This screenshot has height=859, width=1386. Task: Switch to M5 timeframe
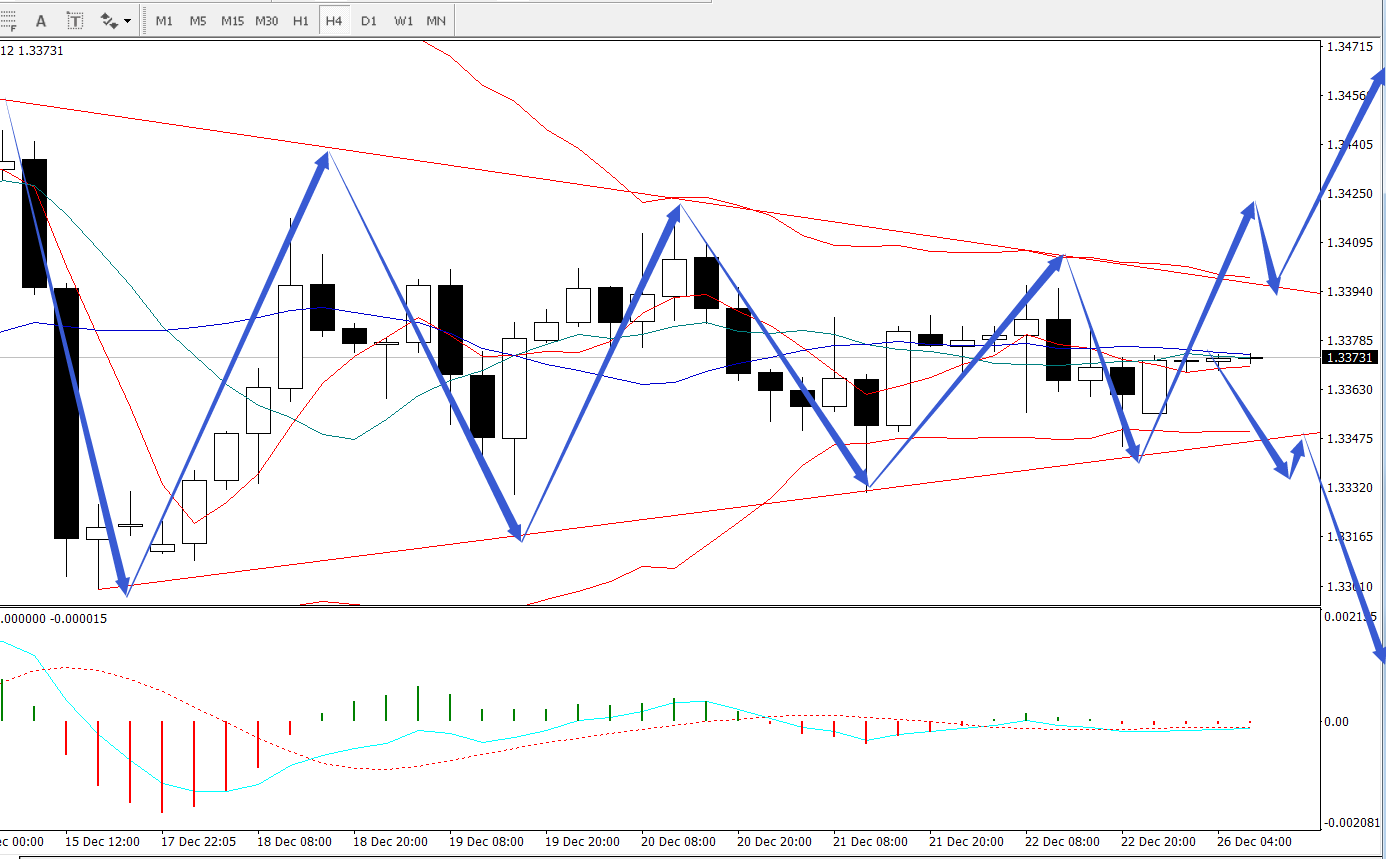198,20
